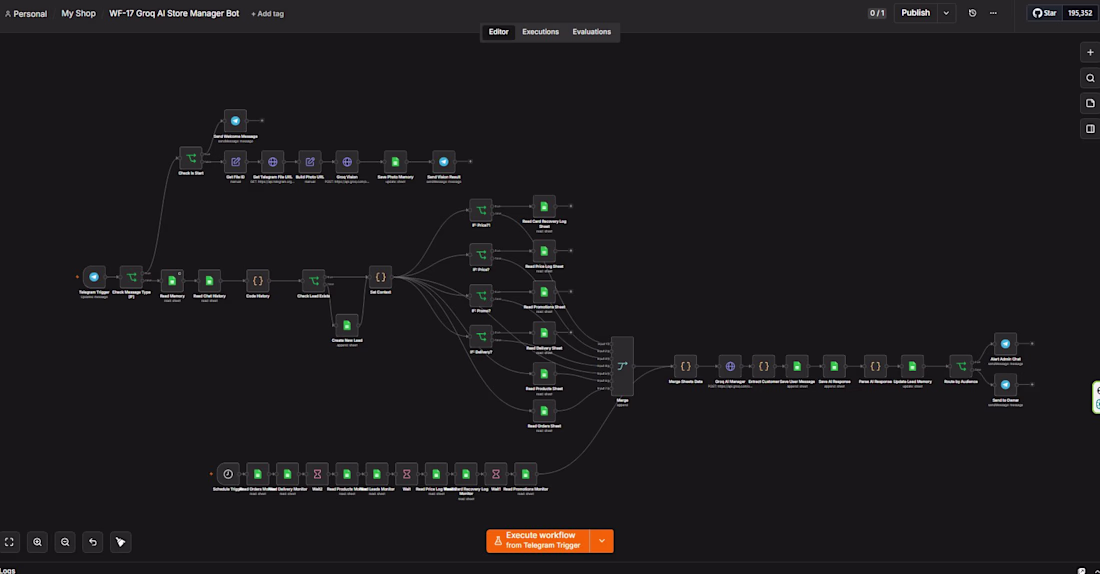Expand the Publish dropdown arrow

946,13
